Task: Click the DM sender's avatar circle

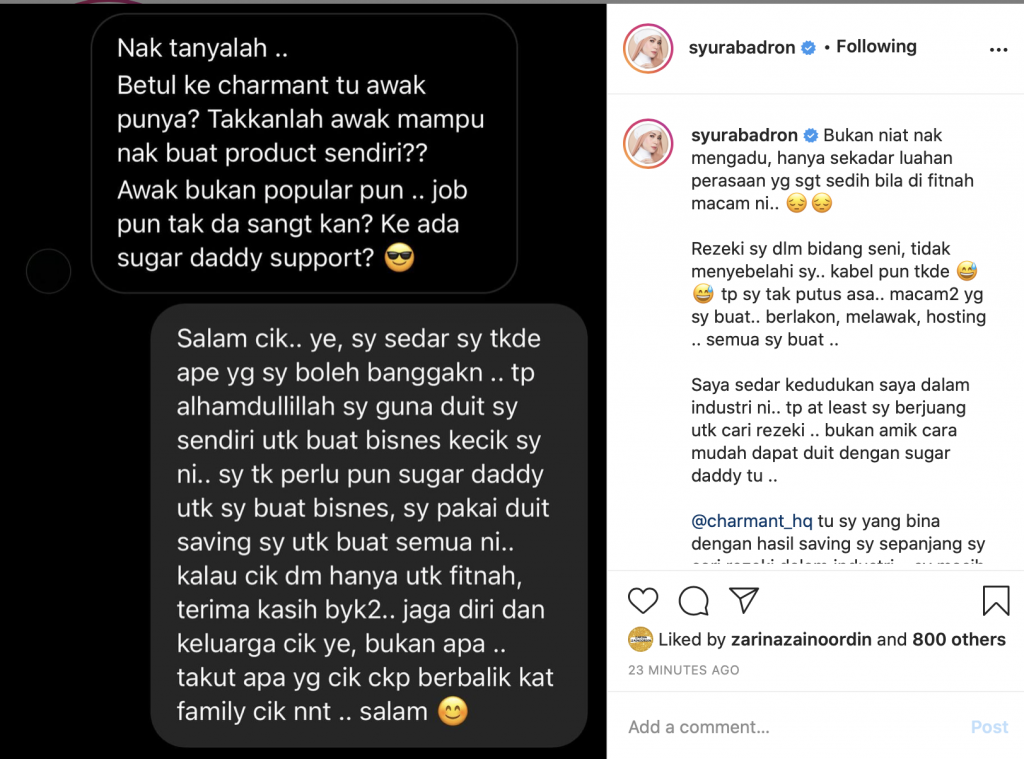Action: point(48,270)
